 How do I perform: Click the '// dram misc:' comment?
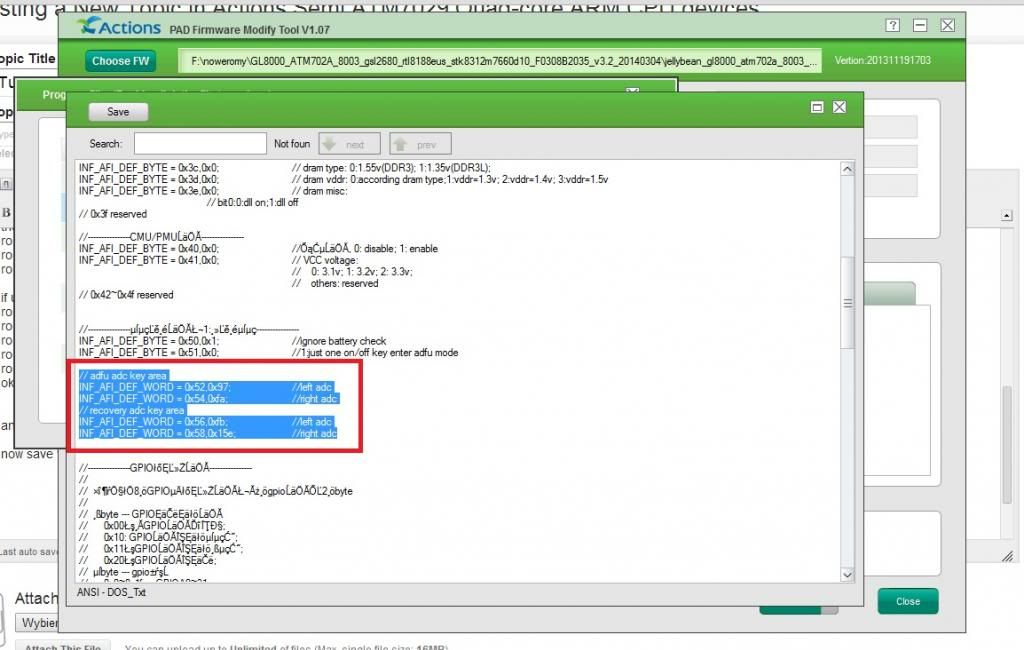click(319, 191)
